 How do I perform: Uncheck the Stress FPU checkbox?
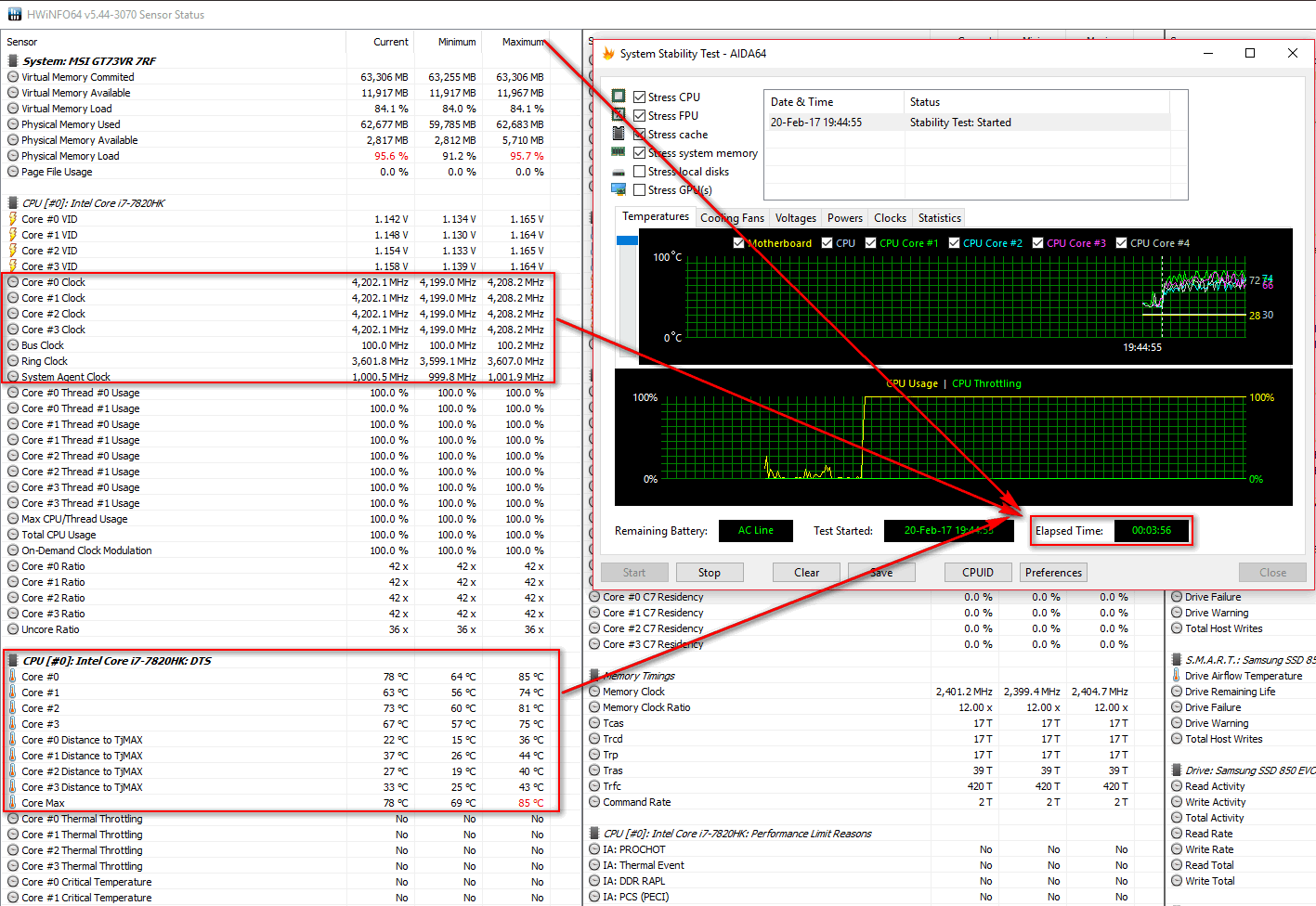coord(639,115)
